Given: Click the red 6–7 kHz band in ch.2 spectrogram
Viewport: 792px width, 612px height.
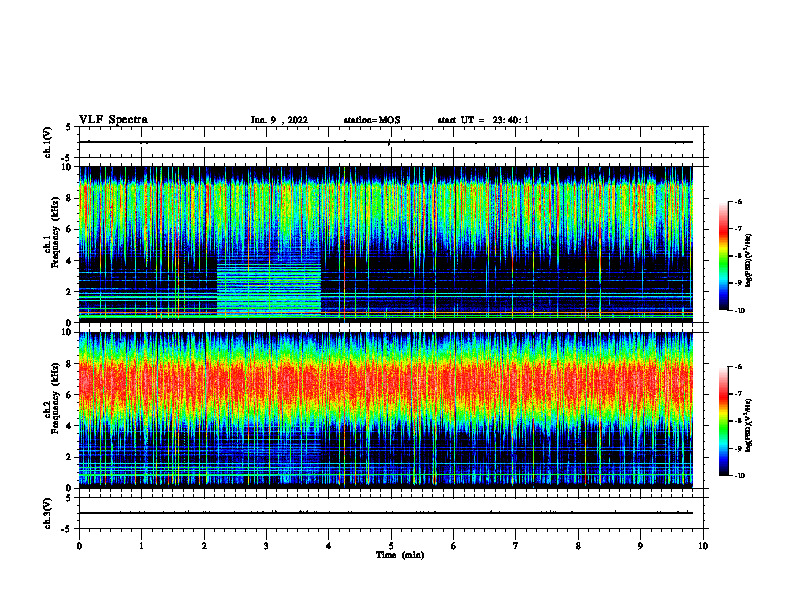Looking at the screenshot, I should (x=386, y=384).
